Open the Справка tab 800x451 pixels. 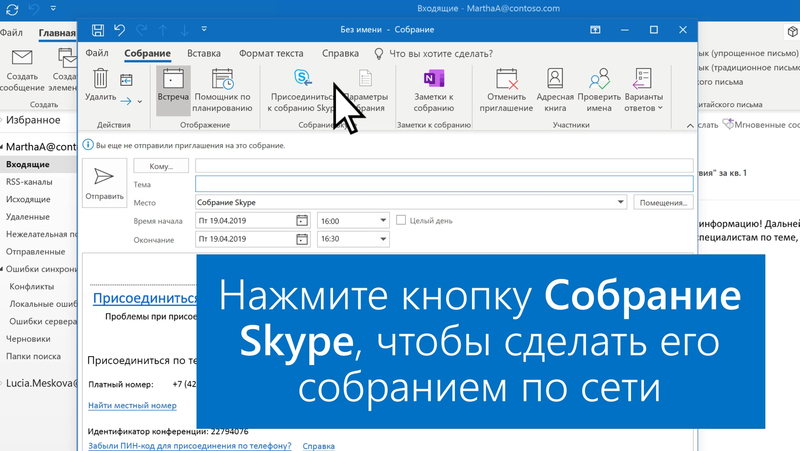340,53
